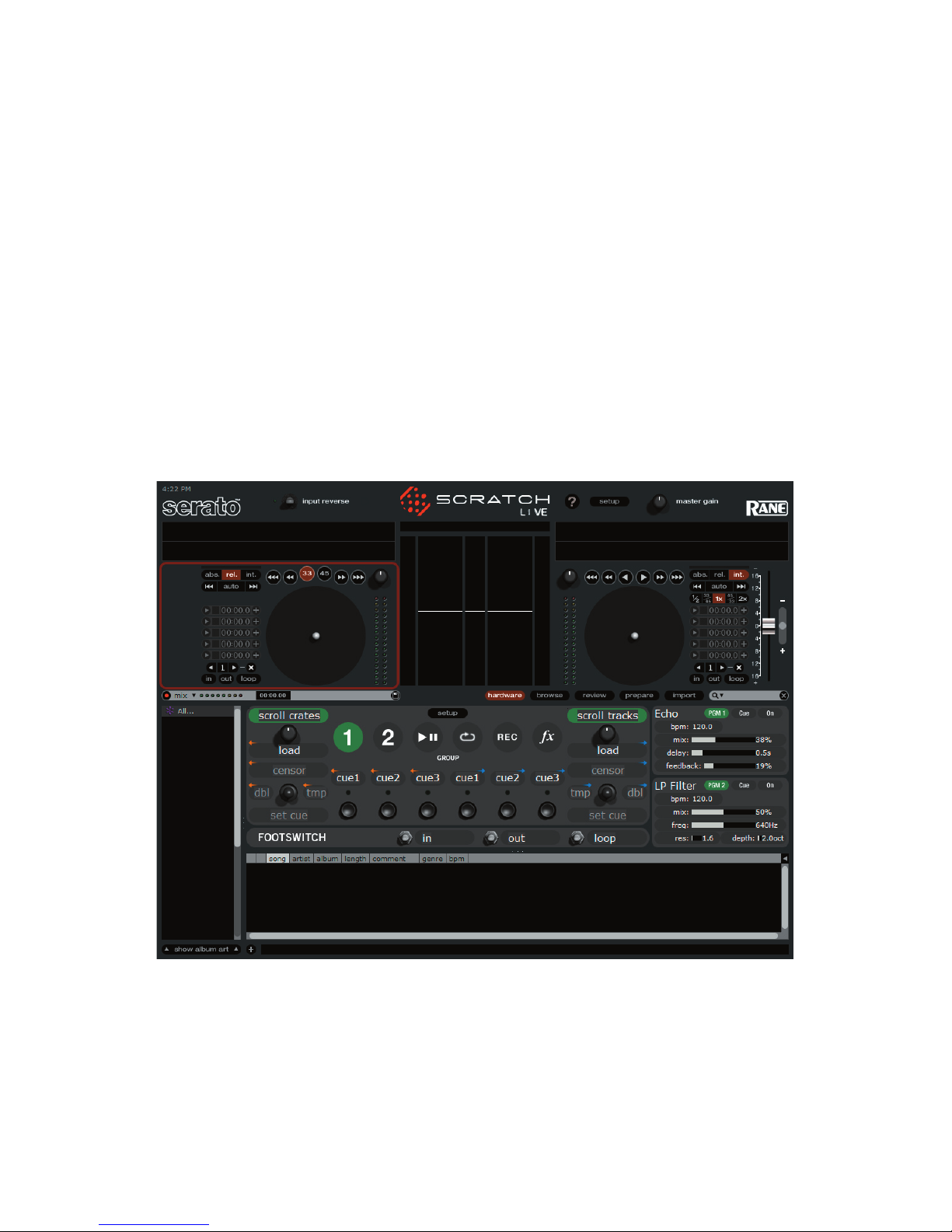Click right deck pitch slider handle
This screenshot has height=1232, width=952.
coord(769,625)
